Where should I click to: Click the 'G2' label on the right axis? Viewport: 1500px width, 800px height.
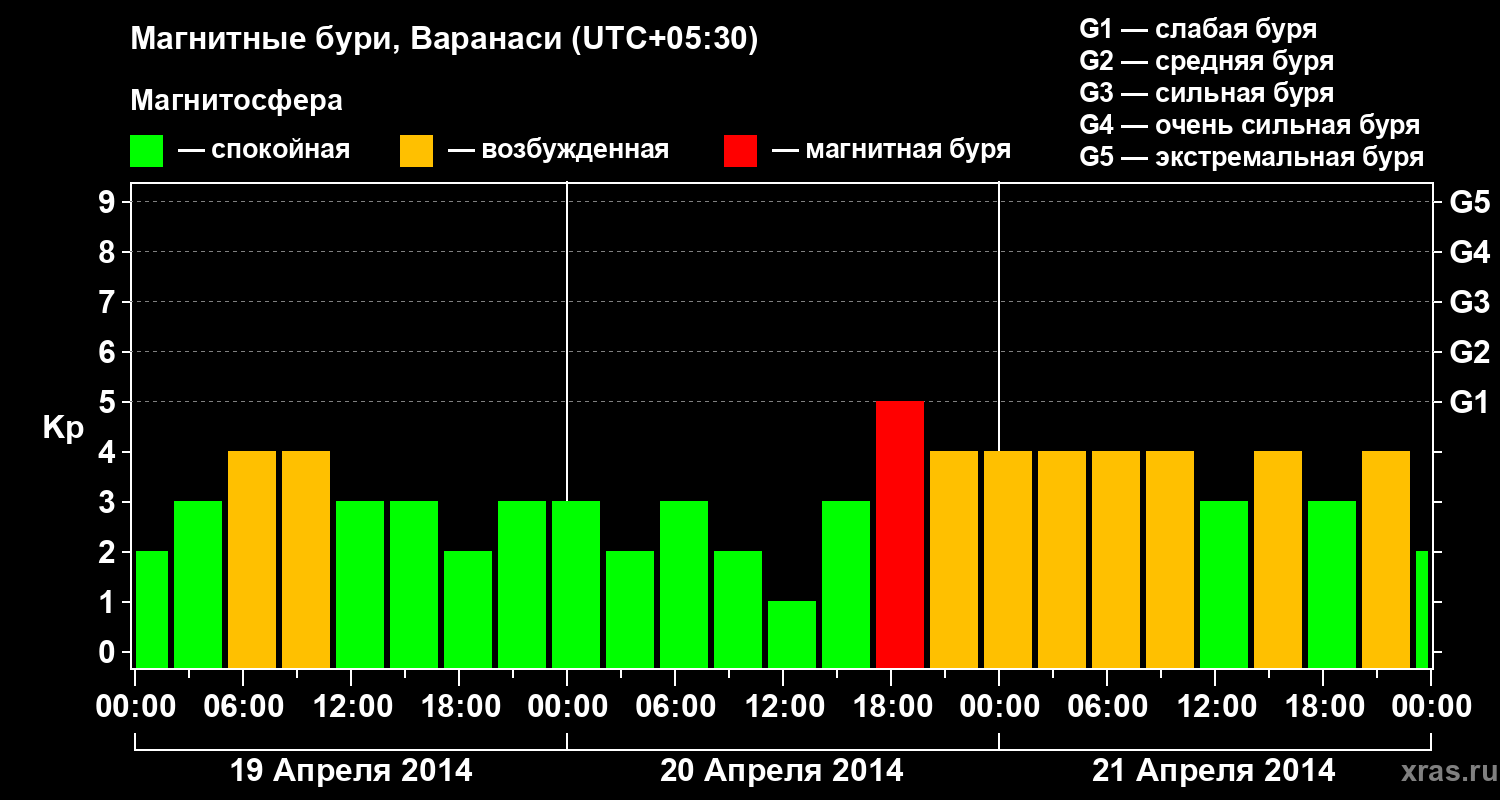pos(1469,352)
